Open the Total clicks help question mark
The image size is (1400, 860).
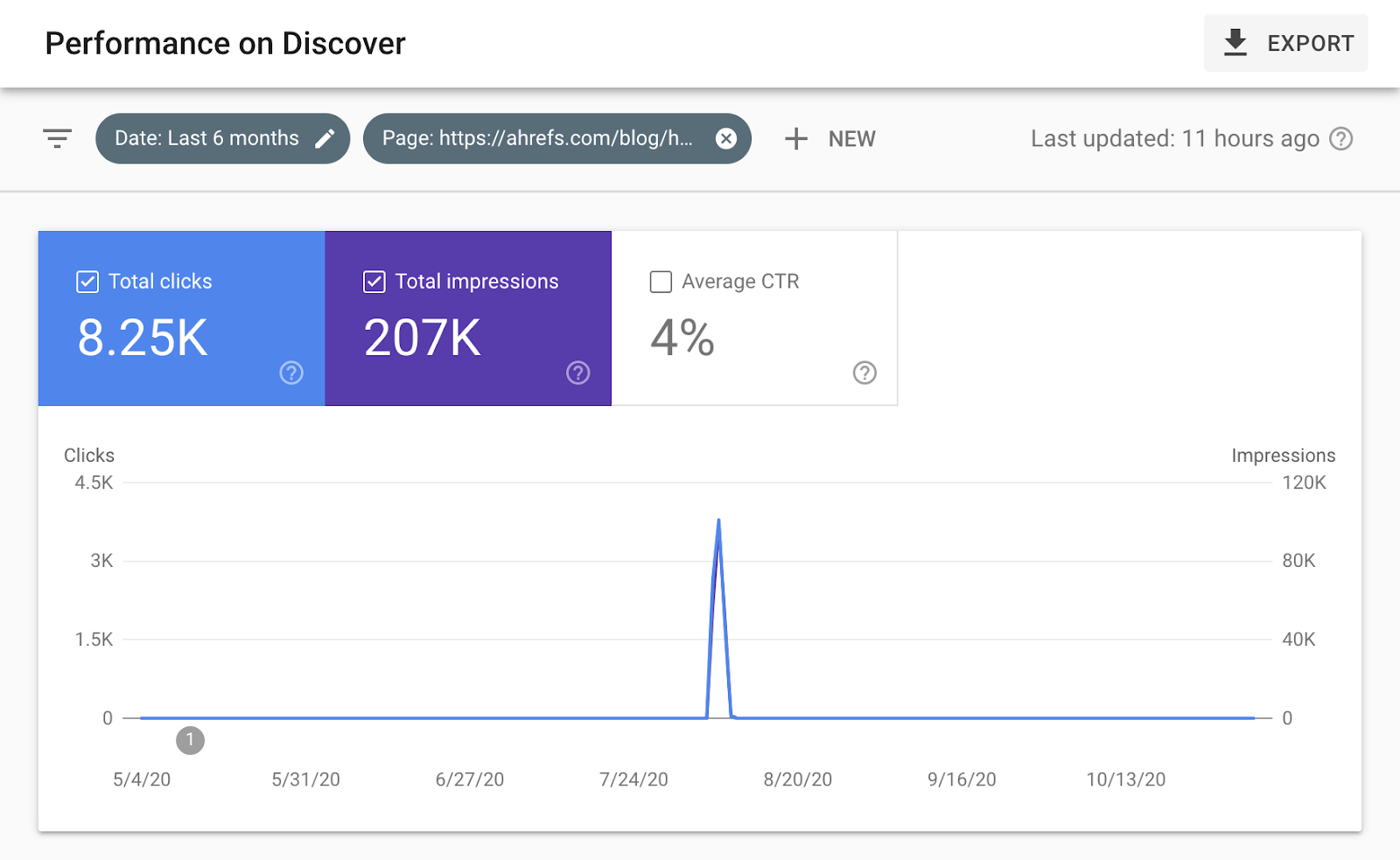(290, 373)
